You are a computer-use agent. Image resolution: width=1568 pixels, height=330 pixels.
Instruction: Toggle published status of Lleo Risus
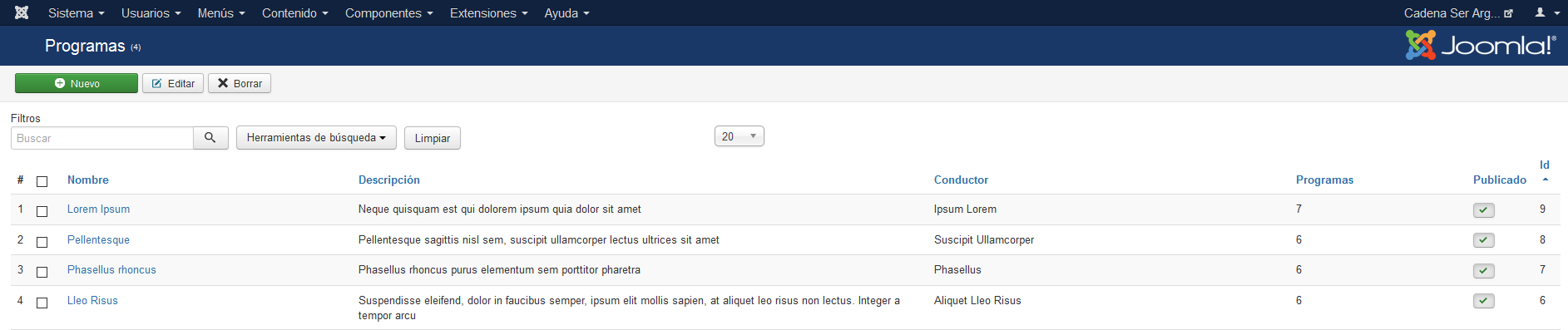(x=1483, y=301)
